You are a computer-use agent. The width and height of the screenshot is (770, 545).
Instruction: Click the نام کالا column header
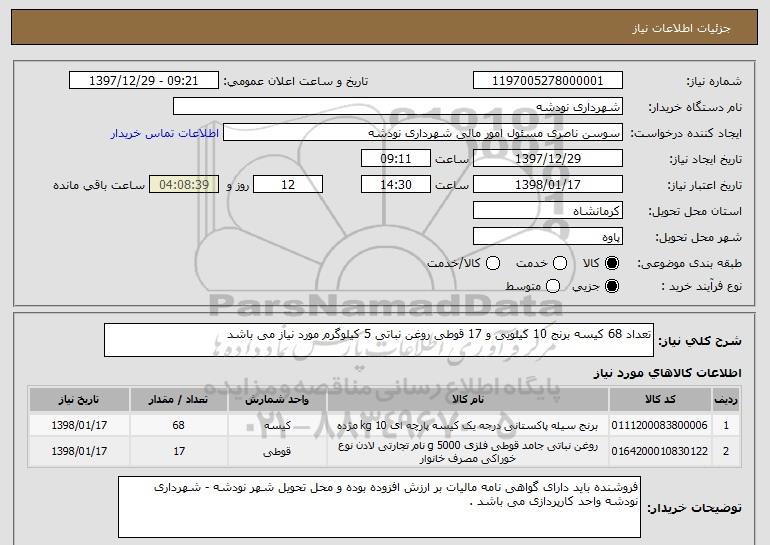(468, 400)
